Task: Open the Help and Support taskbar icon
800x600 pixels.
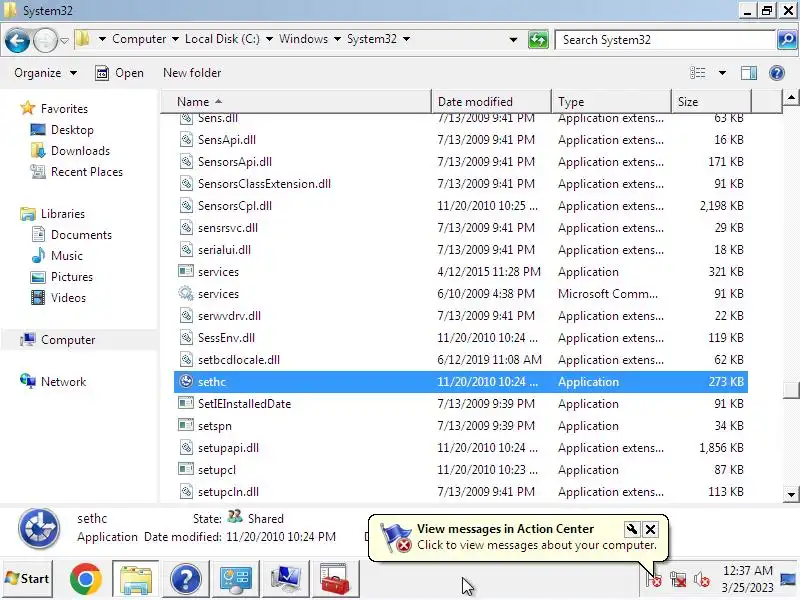Action: point(186,579)
